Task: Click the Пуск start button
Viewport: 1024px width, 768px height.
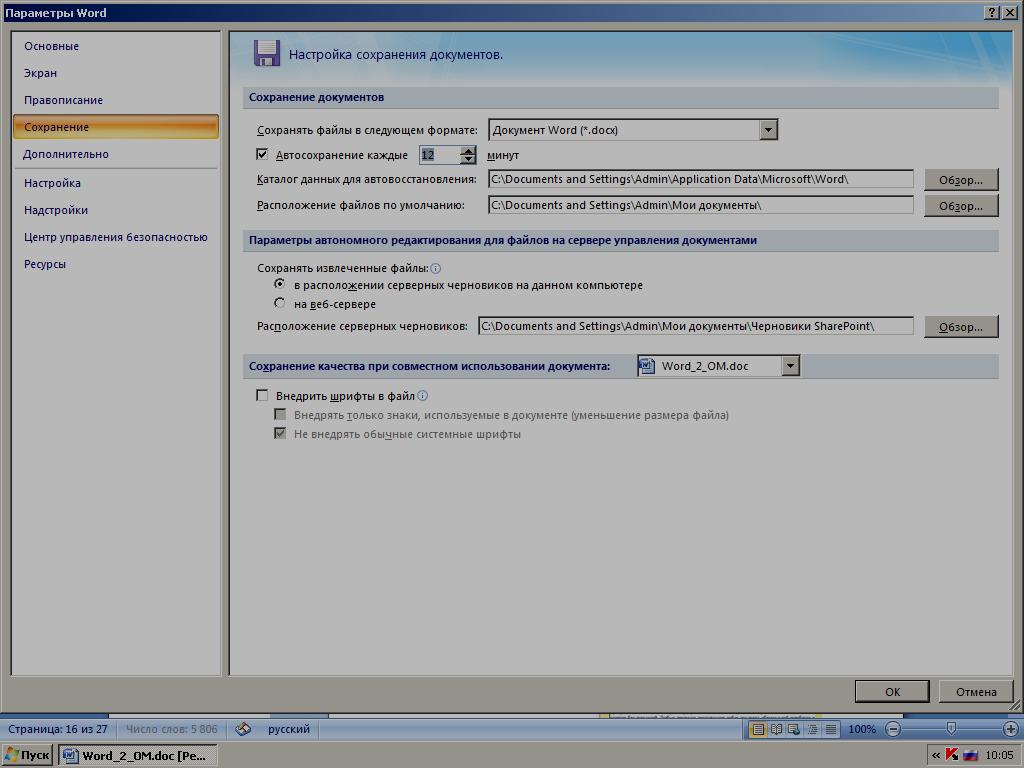Action: click(x=27, y=755)
